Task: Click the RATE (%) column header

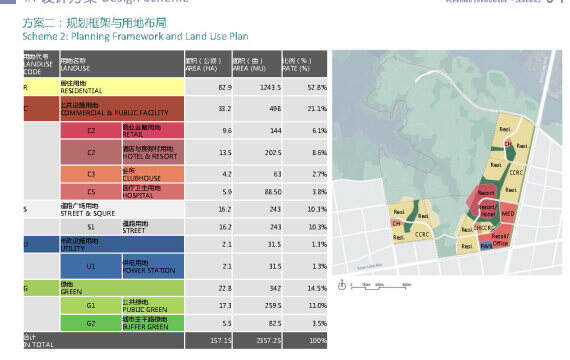Action: point(305,64)
